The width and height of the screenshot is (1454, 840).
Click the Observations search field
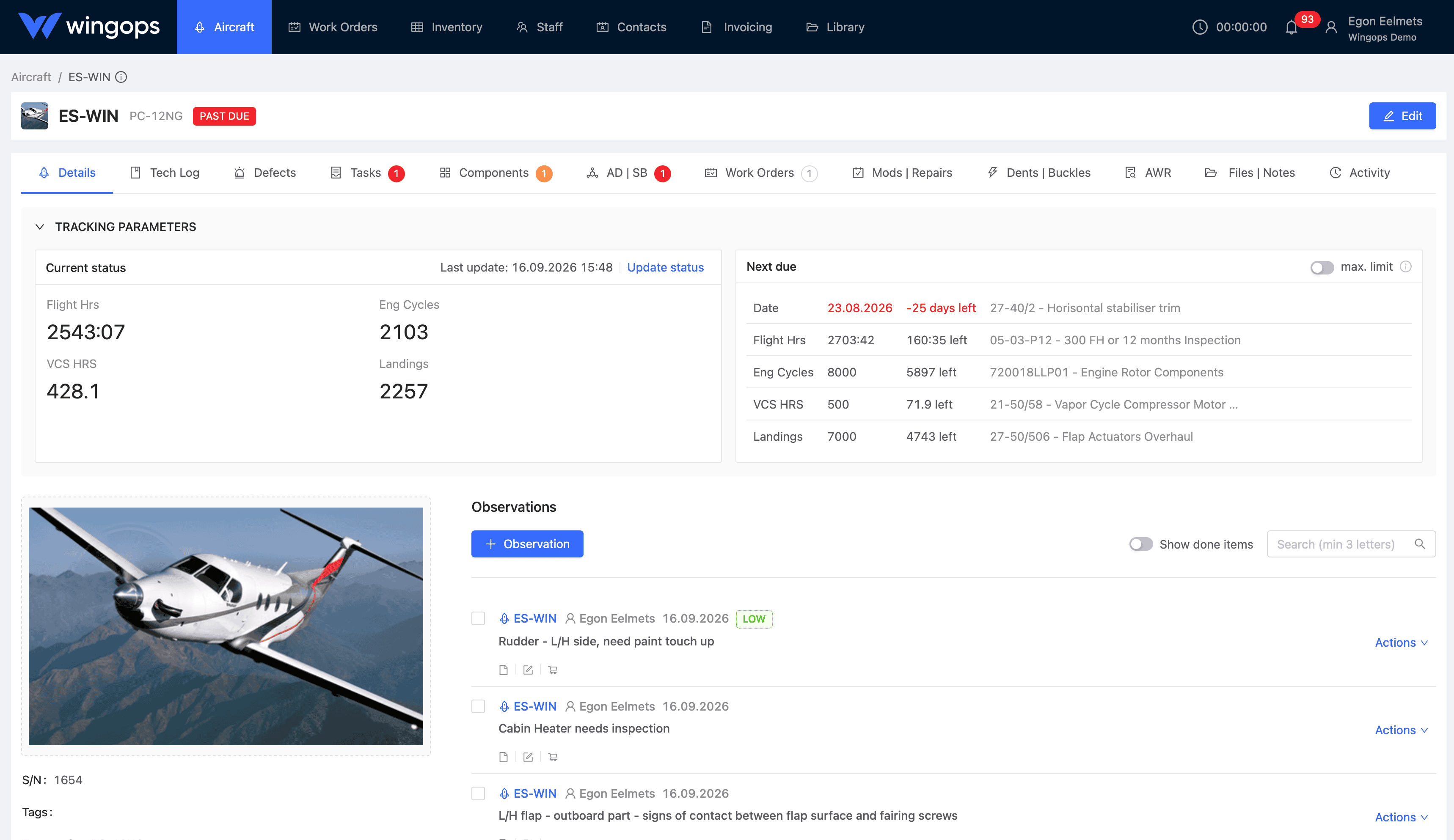[1351, 544]
